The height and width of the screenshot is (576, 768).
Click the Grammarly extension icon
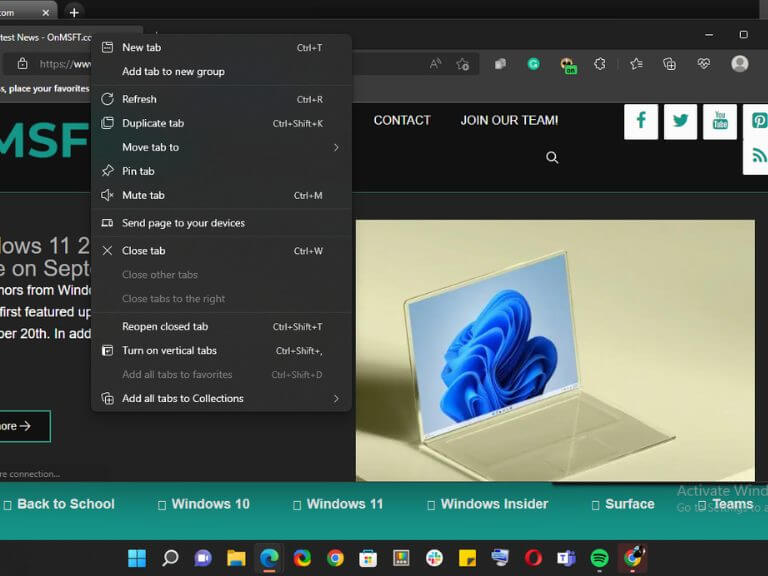coord(534,64)
